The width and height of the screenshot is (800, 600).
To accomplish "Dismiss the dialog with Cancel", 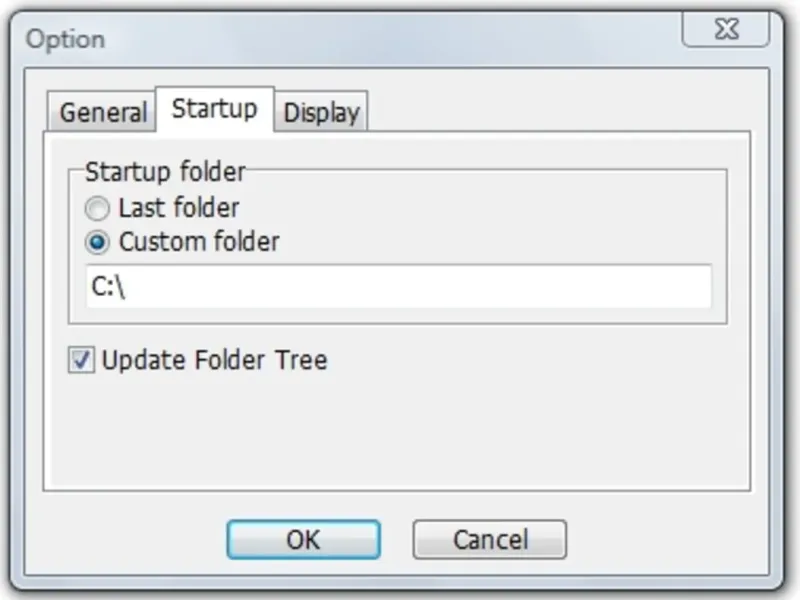I will click(x=490, y=540).
